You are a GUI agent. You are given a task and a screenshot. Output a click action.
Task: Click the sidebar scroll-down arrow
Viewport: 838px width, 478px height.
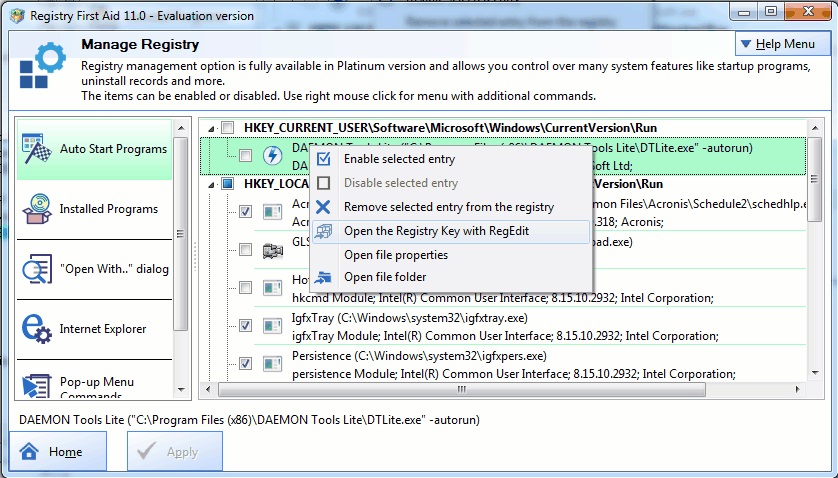pos(181,390)
